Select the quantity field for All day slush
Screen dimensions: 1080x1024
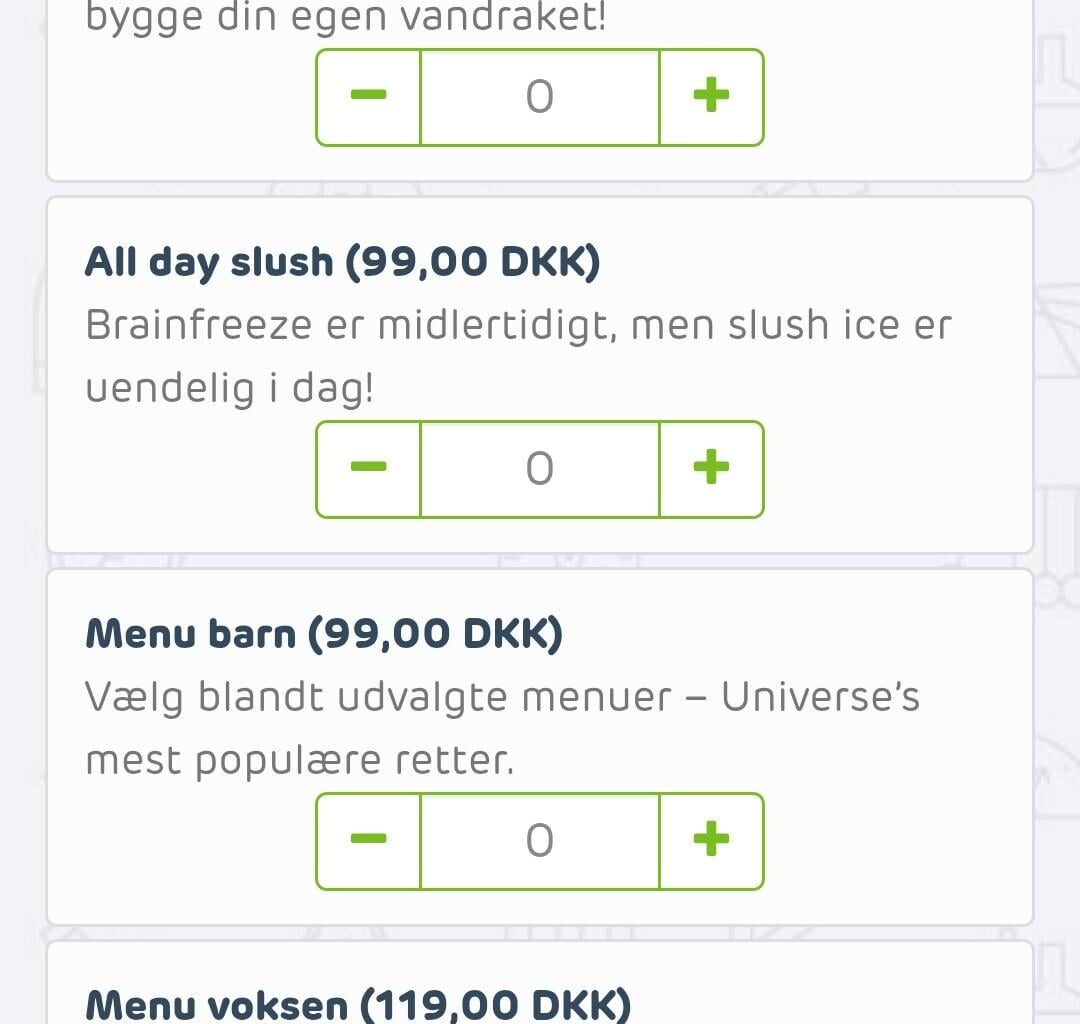(x=540, y=468)
